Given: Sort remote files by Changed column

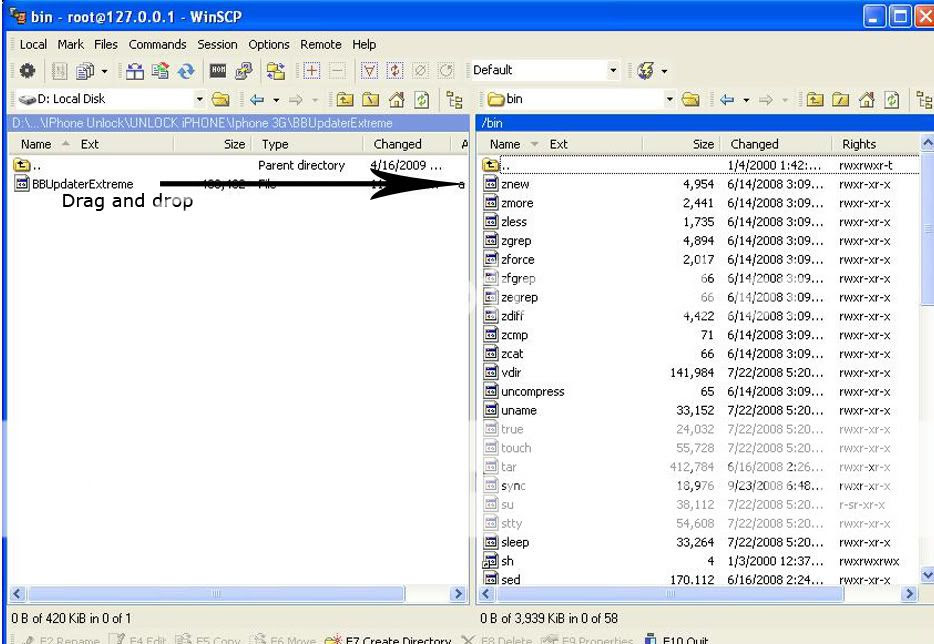Looking at the screenshot, I should coord(775,144).
